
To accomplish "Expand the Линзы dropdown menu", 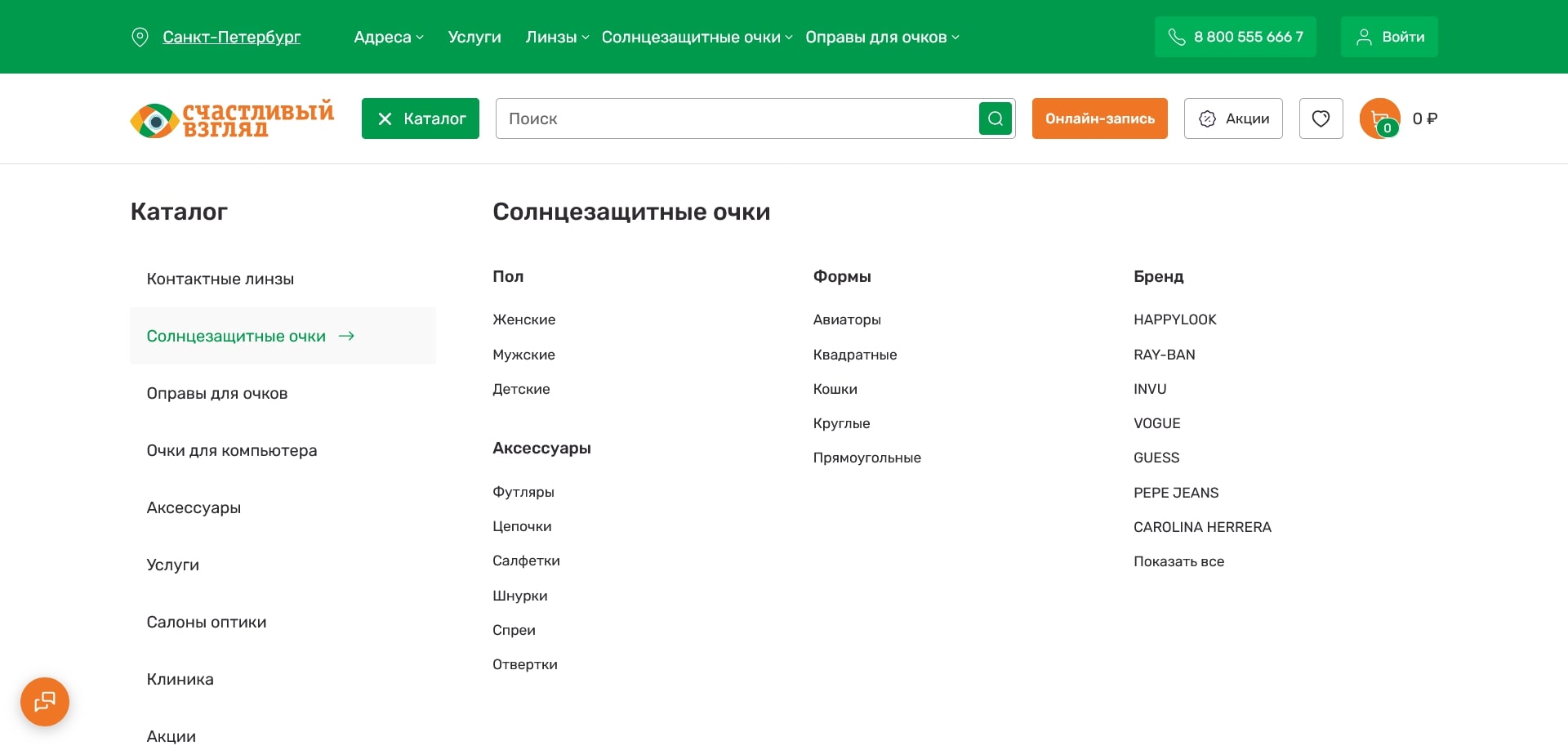I will (x=557, y=37).
